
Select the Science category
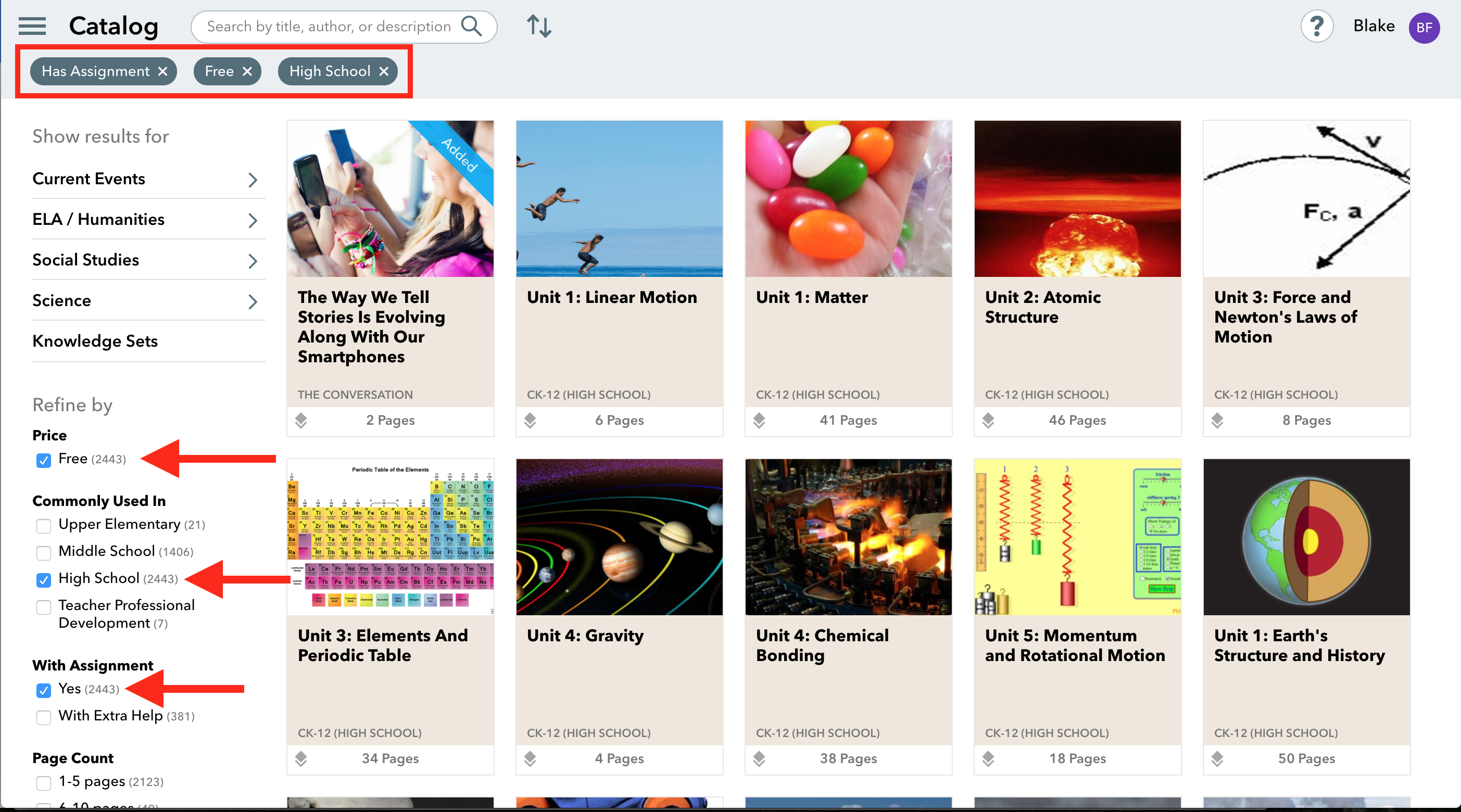[x=62, y=300]
